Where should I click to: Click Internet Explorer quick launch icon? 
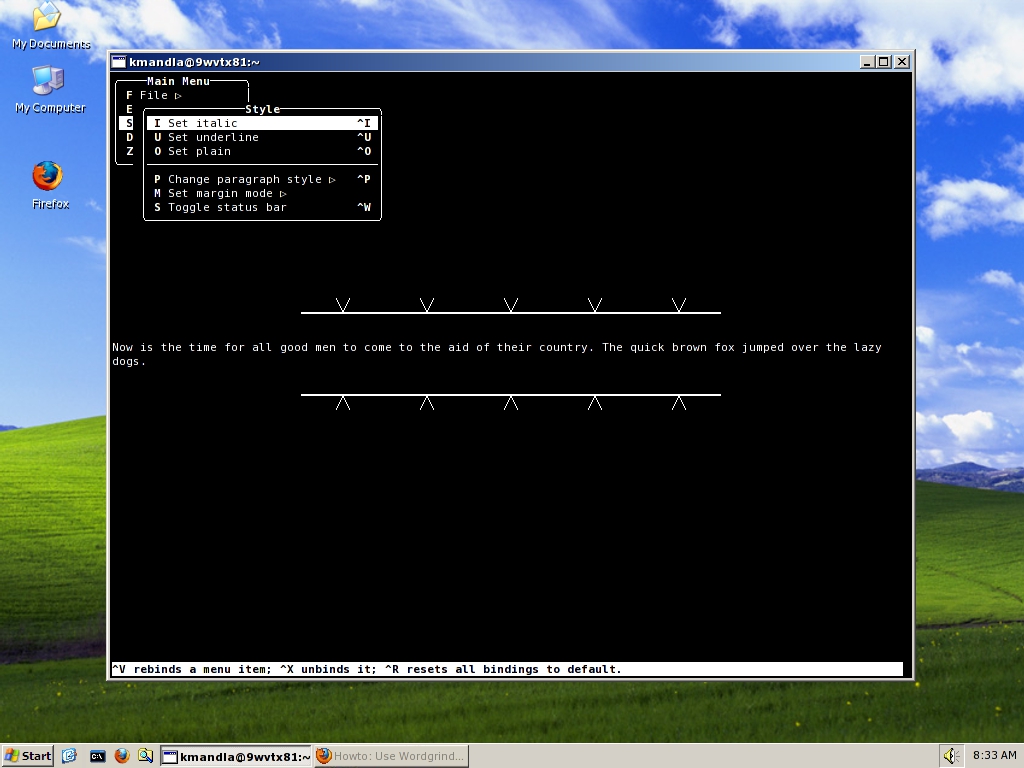click(x=69, y=756)
